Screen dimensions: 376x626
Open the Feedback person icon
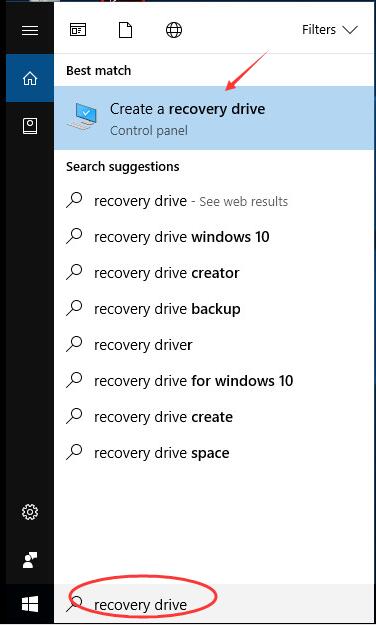(30, 560)
